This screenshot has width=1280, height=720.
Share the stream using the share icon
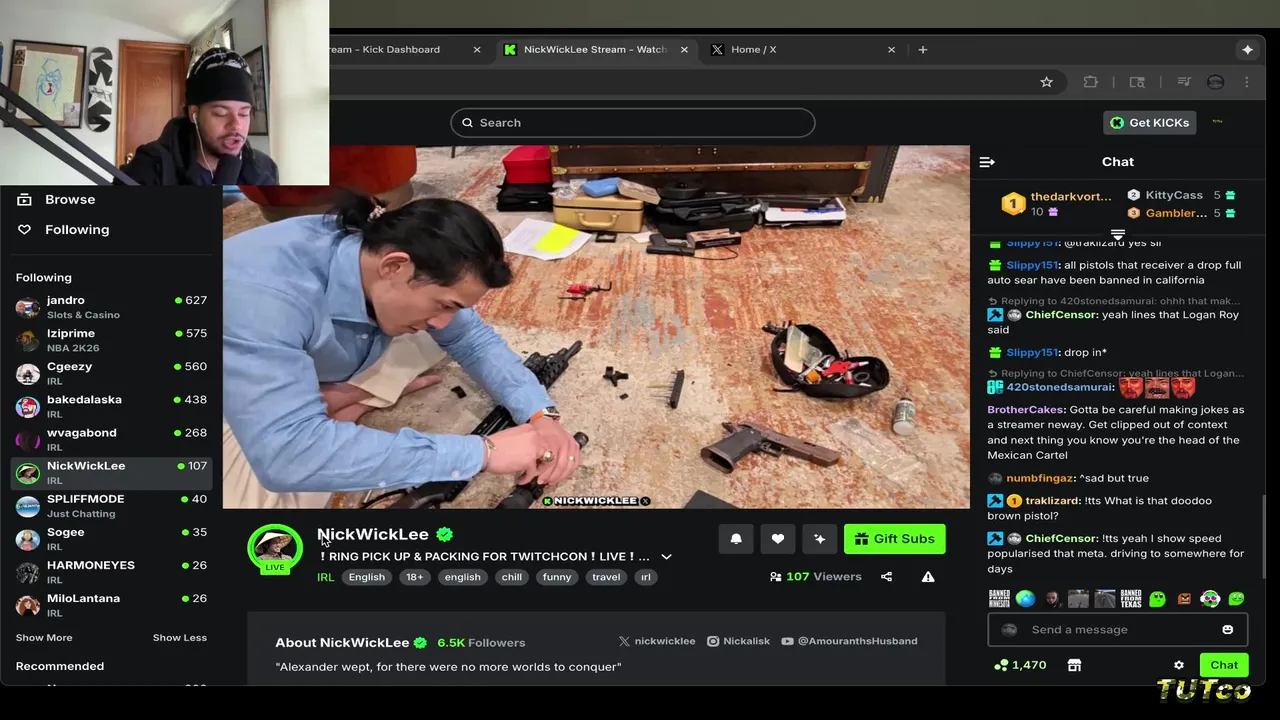point(886,577)
